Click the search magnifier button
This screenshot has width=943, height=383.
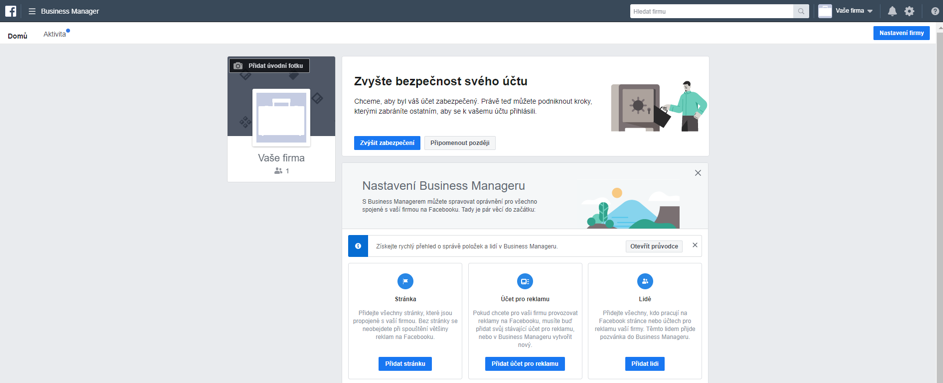(801, 11)
